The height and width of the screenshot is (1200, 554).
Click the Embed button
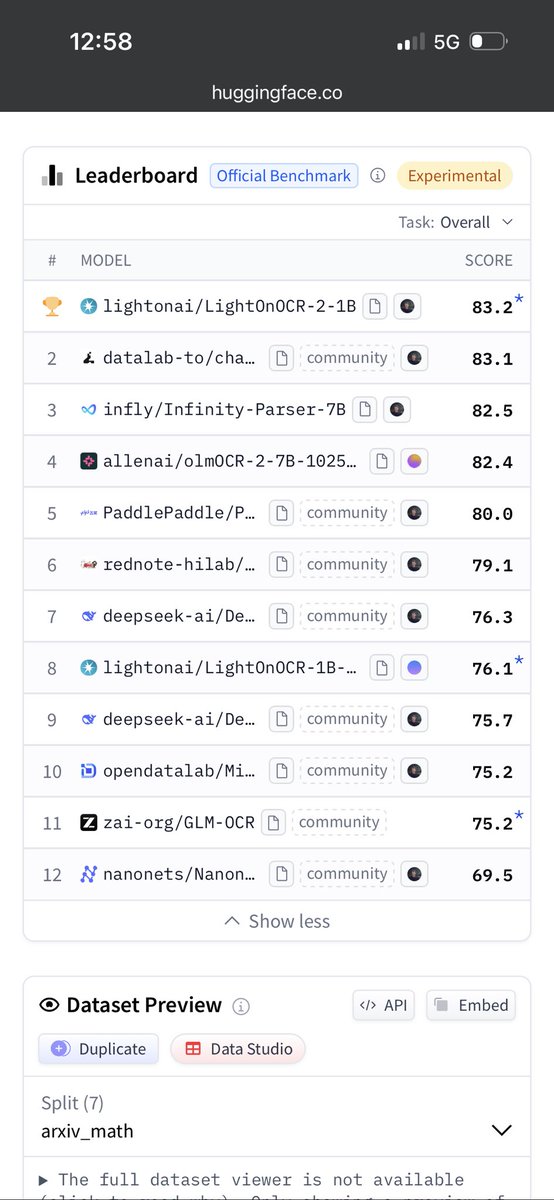(x=471, y=1005)
